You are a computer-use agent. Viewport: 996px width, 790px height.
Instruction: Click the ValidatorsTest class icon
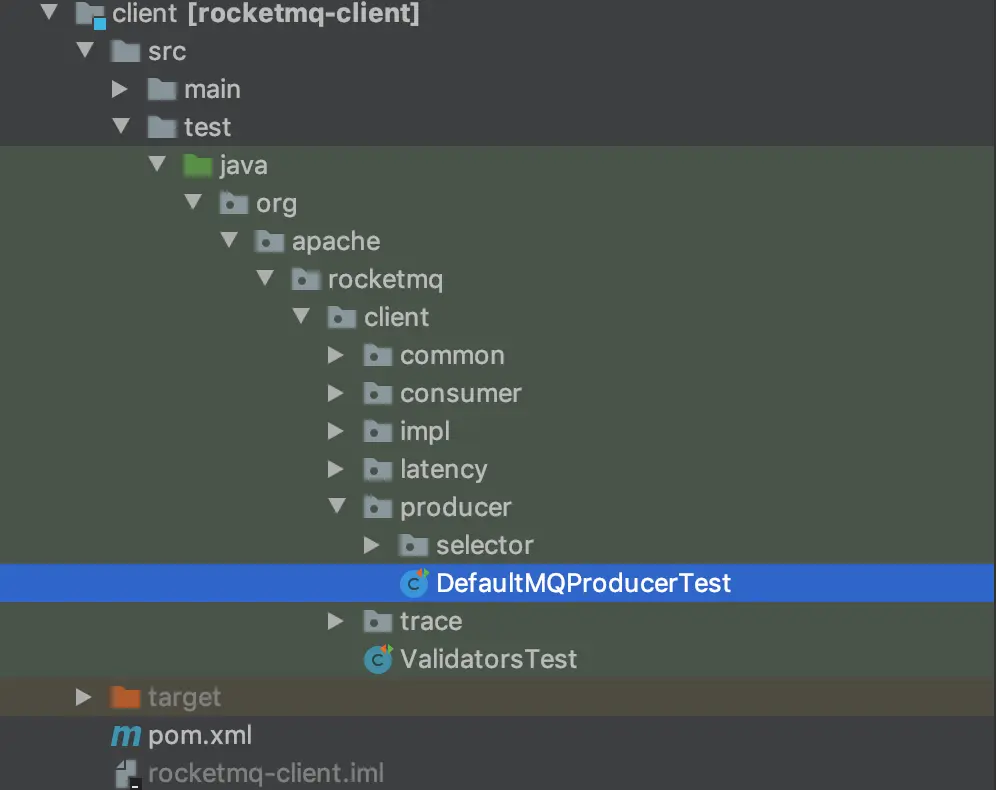coord(378,659)
